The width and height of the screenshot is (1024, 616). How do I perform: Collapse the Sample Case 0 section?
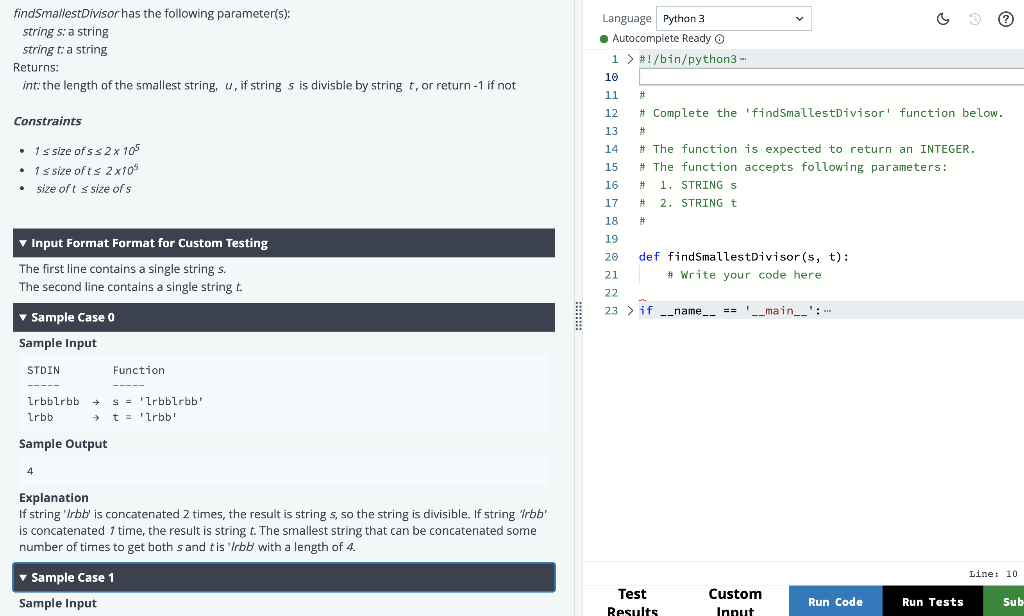pyautogui.click(x=23, y=316)
